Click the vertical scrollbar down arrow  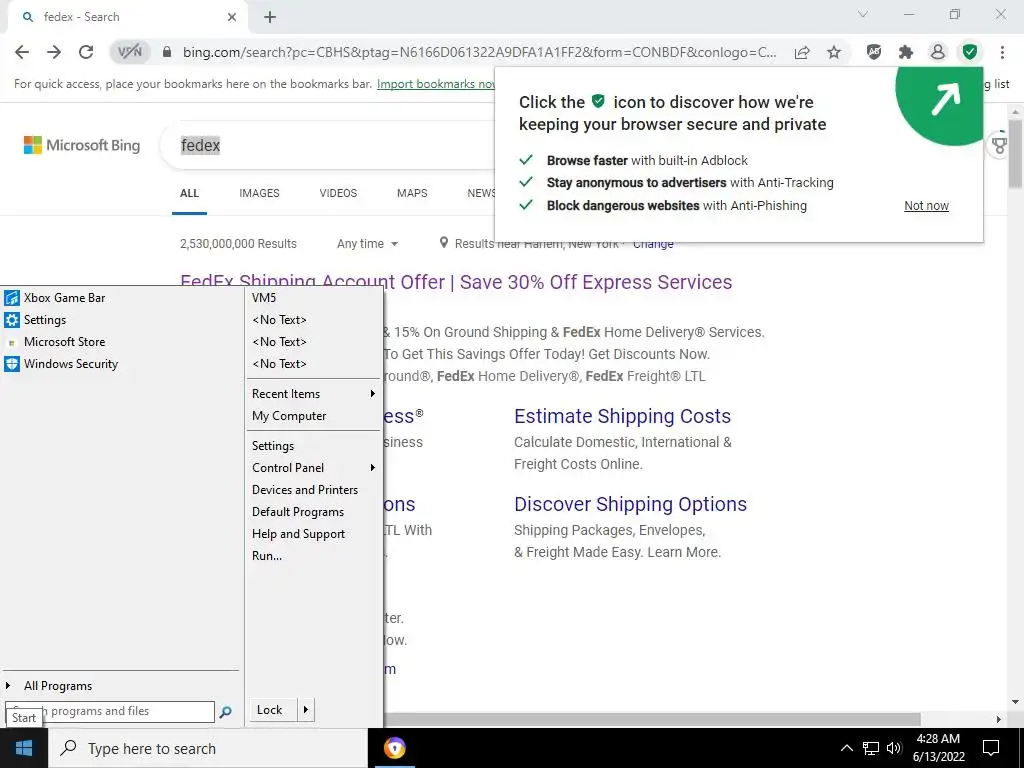coord(1015,702)
